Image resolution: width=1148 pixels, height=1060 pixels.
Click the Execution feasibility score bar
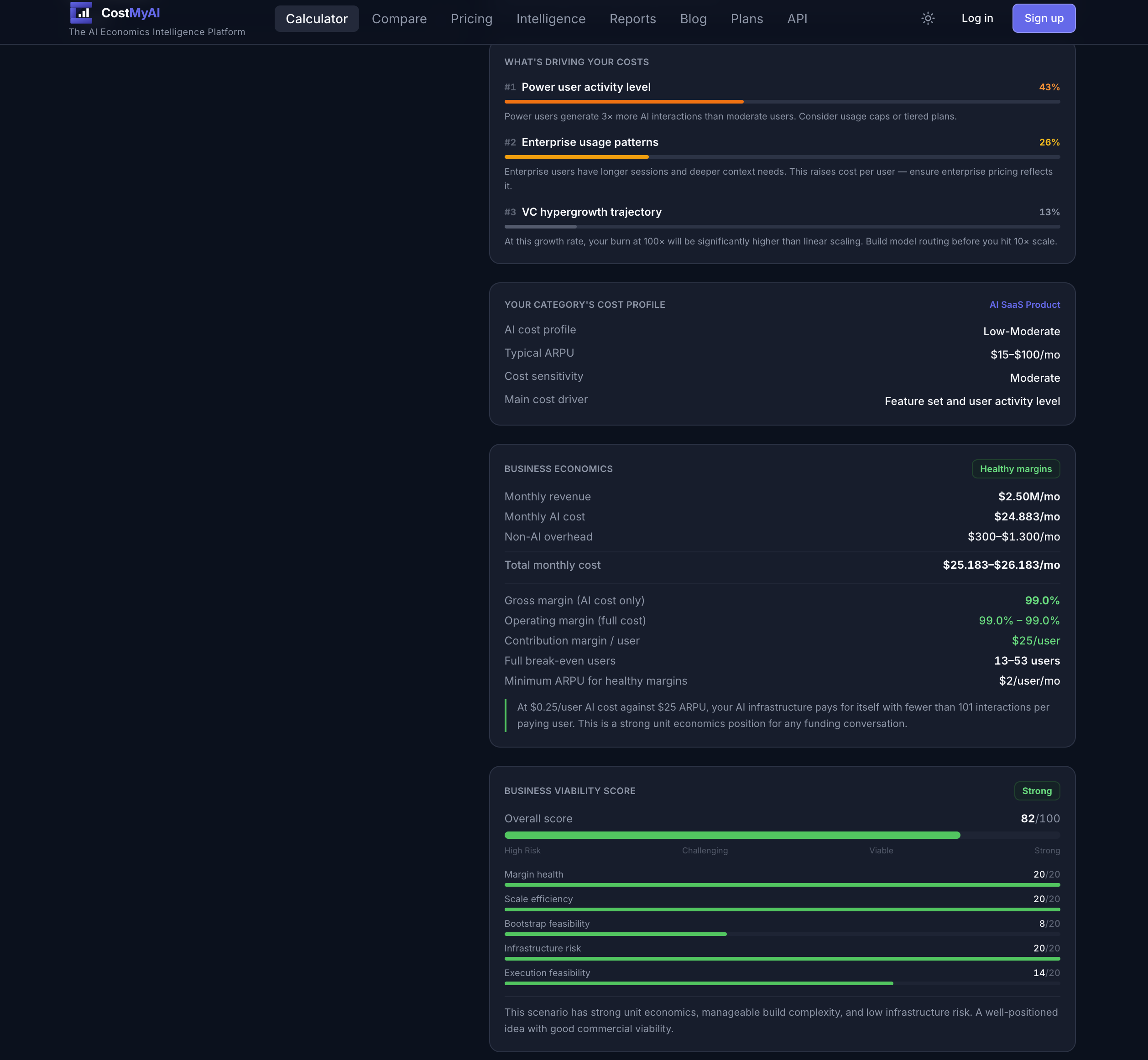pyautogui.click(x=782, y=984)
